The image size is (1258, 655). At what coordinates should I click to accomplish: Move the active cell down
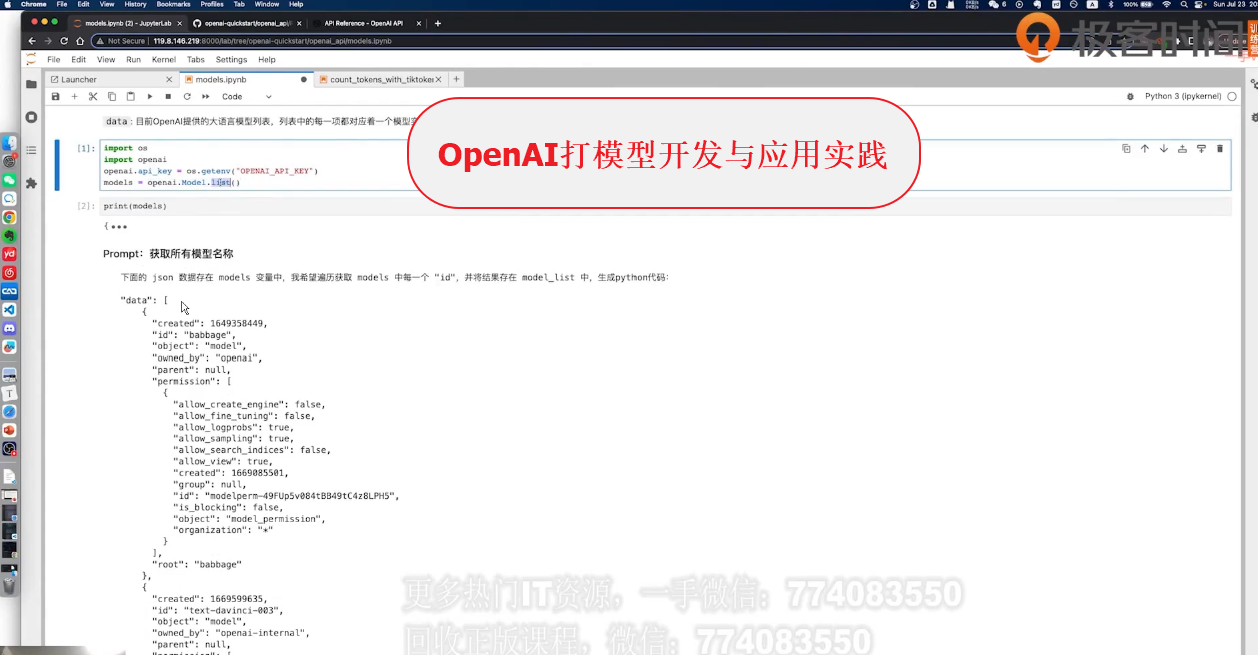click(1164, 148)
